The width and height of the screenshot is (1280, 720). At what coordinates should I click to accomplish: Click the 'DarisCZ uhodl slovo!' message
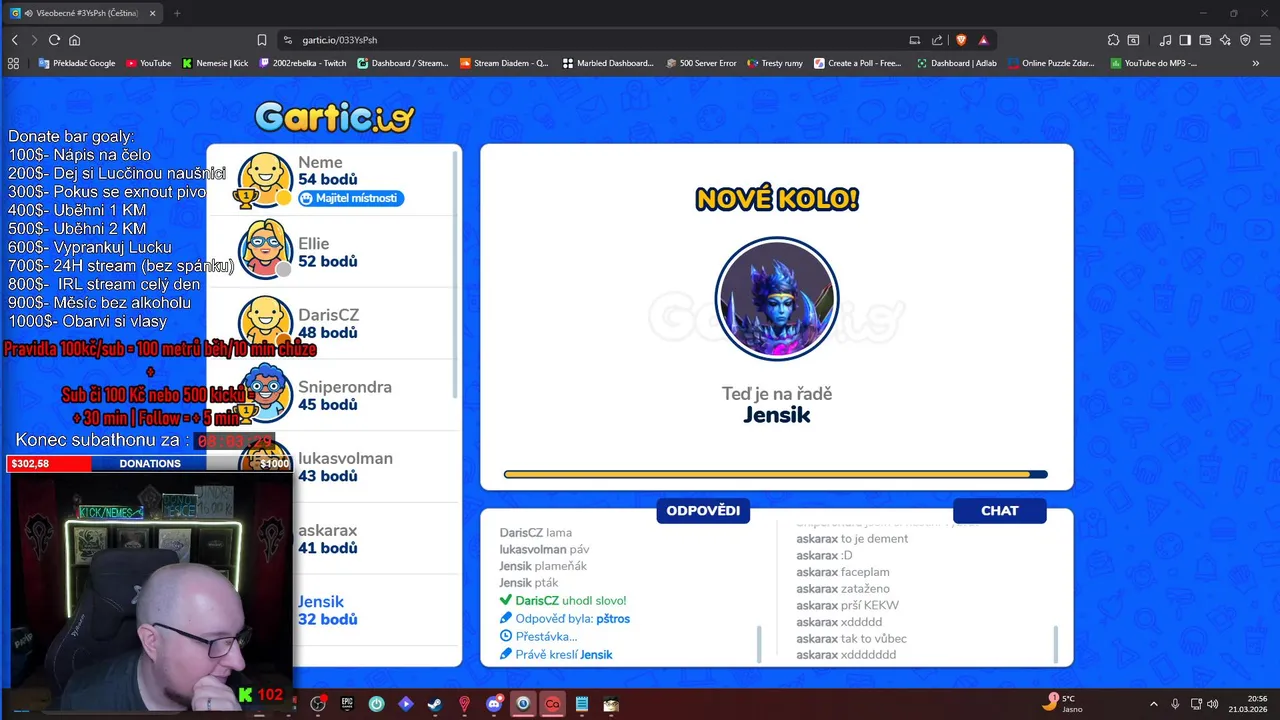click(x=563, y=601)
